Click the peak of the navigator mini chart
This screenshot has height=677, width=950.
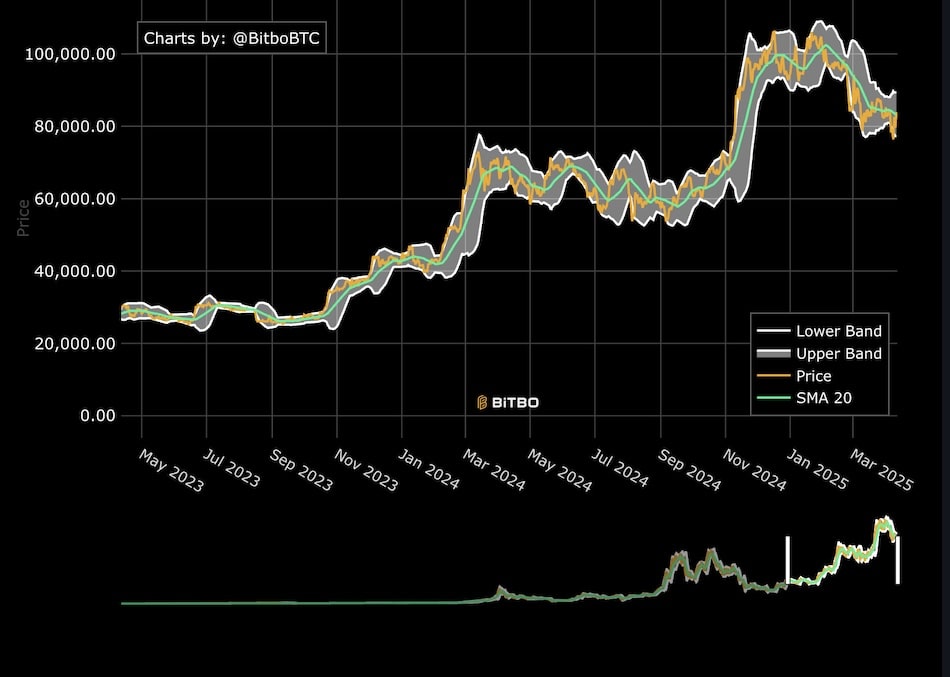885,518
